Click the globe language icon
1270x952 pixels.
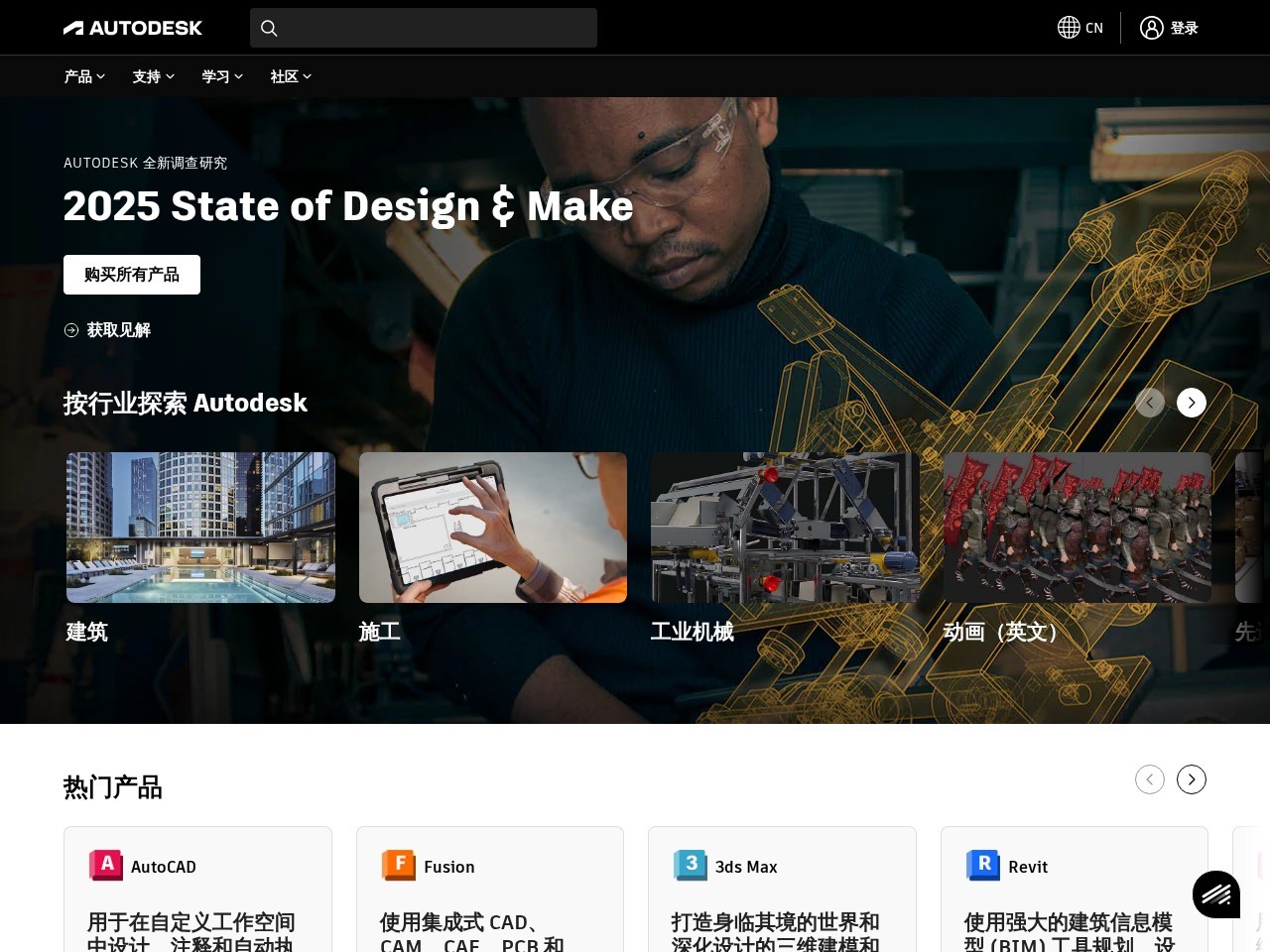pyautogui.click(x=1069, y=28)
